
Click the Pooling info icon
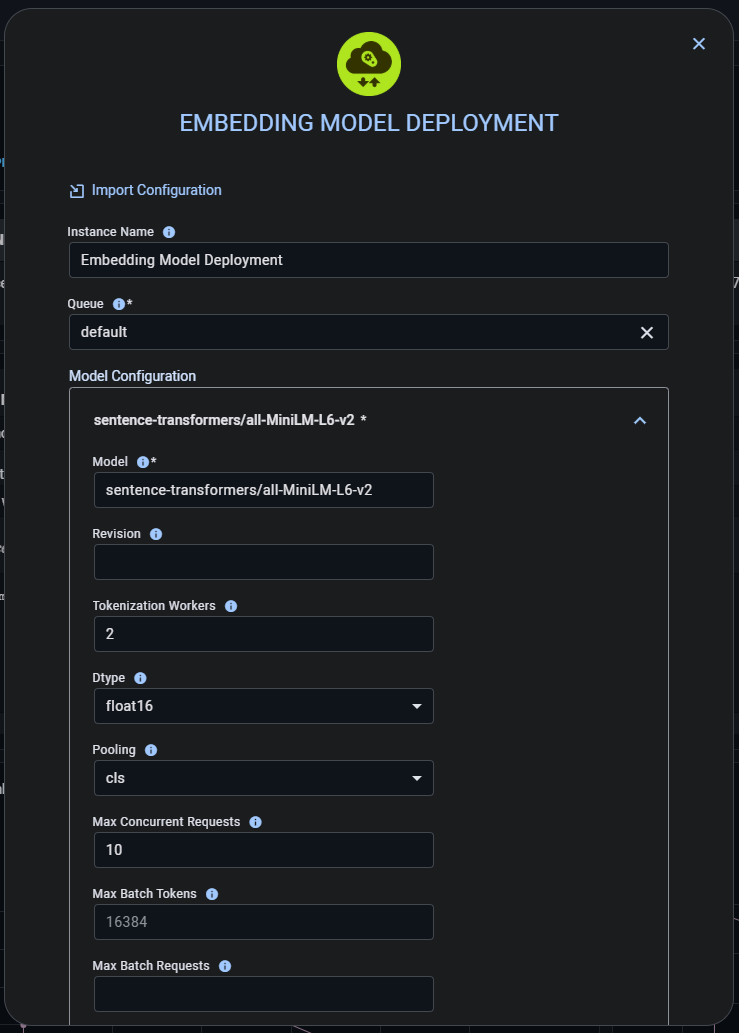pos(150,749)
